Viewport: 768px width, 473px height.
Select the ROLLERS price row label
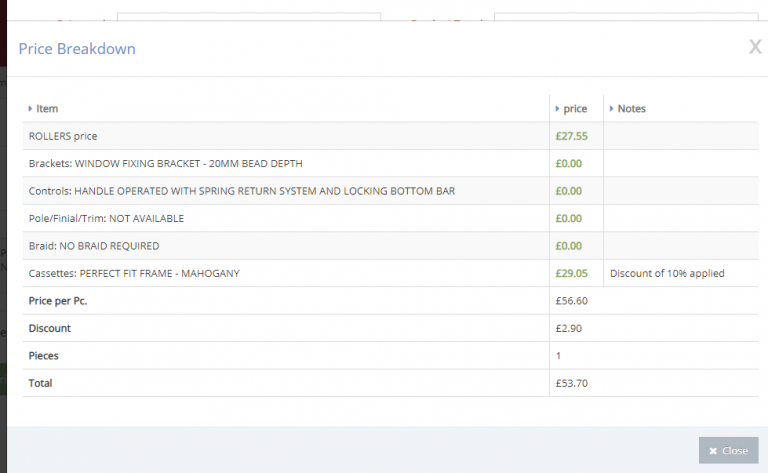click(63, 136)
